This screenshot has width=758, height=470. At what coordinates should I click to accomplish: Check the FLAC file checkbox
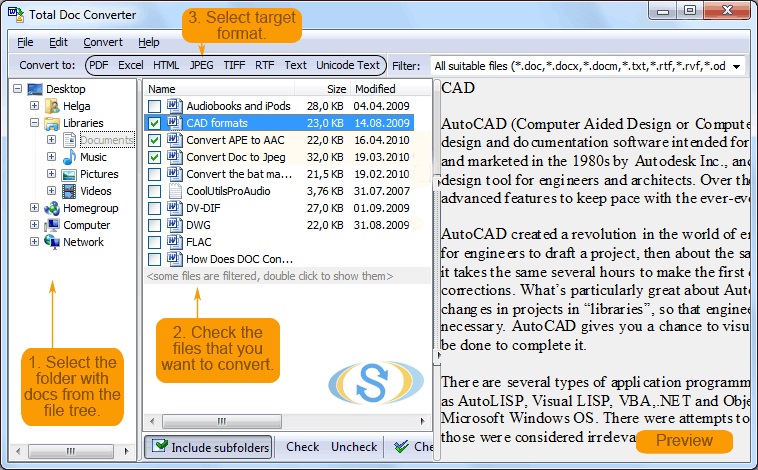(x=155, y=242)
